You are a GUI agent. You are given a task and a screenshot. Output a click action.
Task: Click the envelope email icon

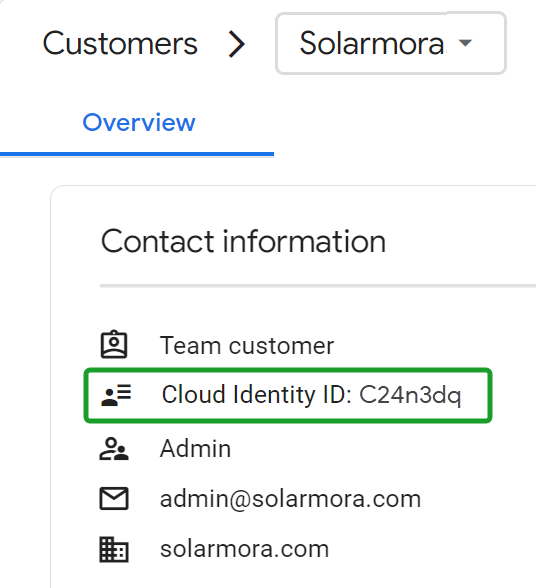pos(114,499)
